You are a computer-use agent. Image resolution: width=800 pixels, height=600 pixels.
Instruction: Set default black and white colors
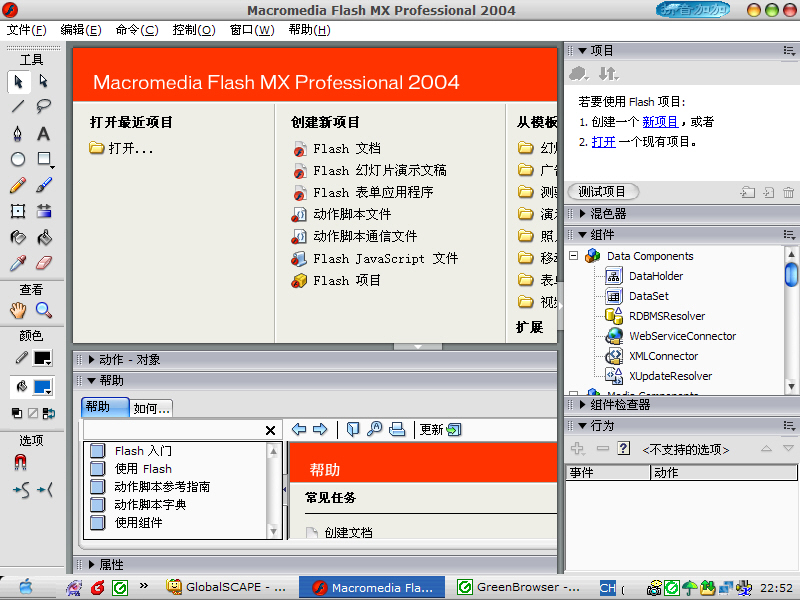pos(17,413)
